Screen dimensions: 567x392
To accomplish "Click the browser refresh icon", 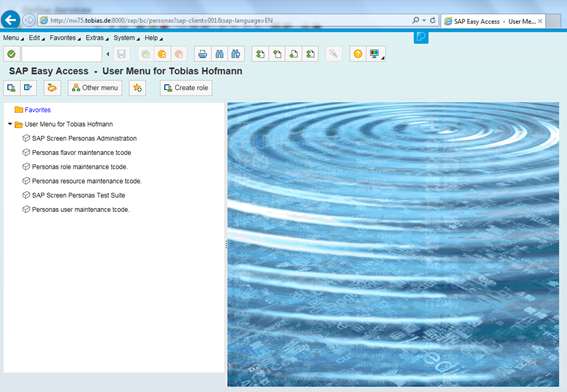I will point(432,20).
